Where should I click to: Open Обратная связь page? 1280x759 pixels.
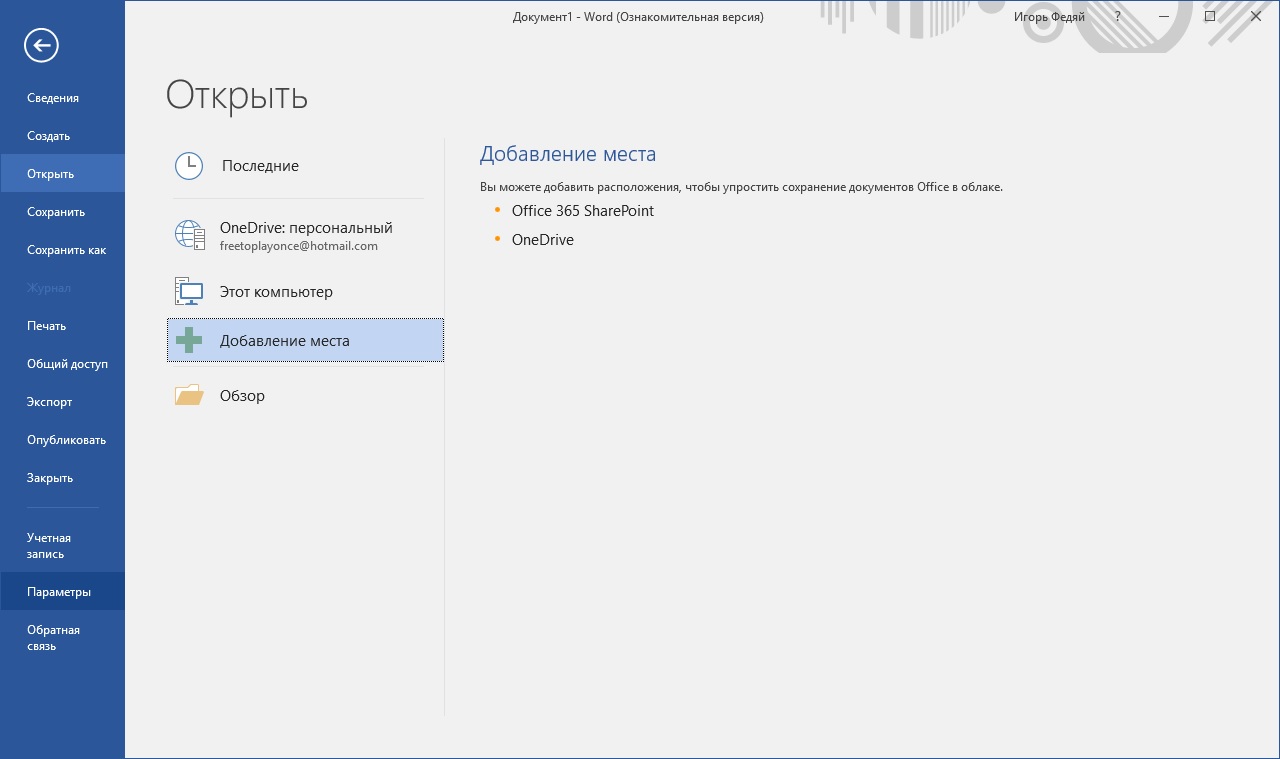(x=62, y=638)
